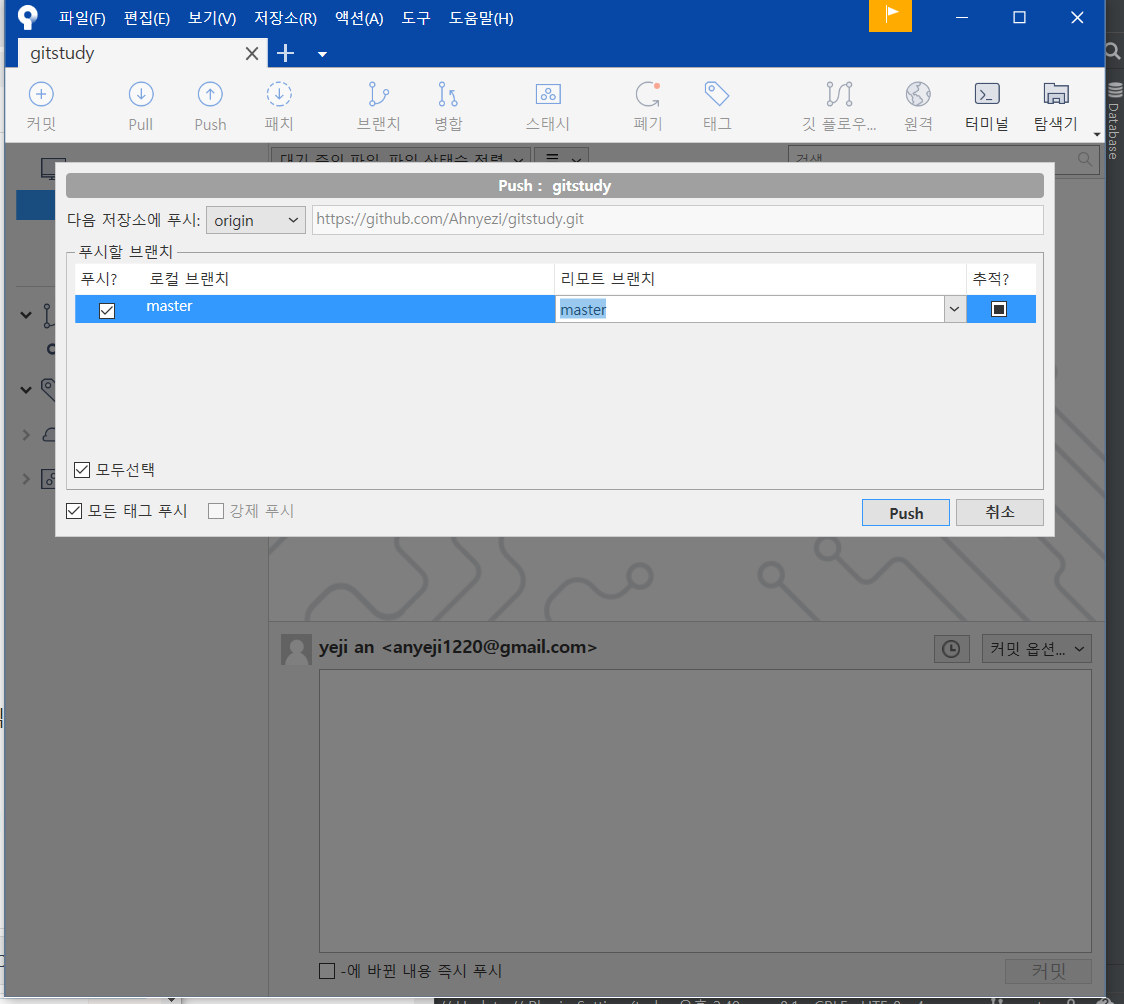Open the 액션(A) menu
Screen dimensions: 1124x1004
(358, 18)
